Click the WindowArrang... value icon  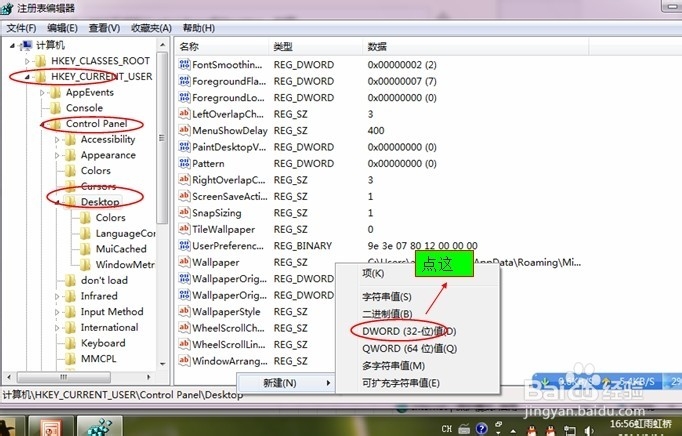[x=184, y=361]
